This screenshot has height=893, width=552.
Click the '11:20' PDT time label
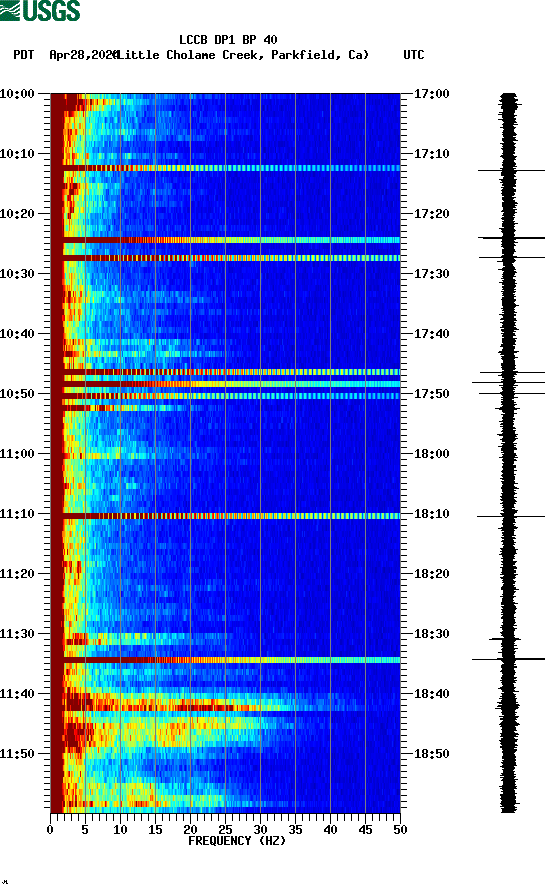click(x=17, y=574)
